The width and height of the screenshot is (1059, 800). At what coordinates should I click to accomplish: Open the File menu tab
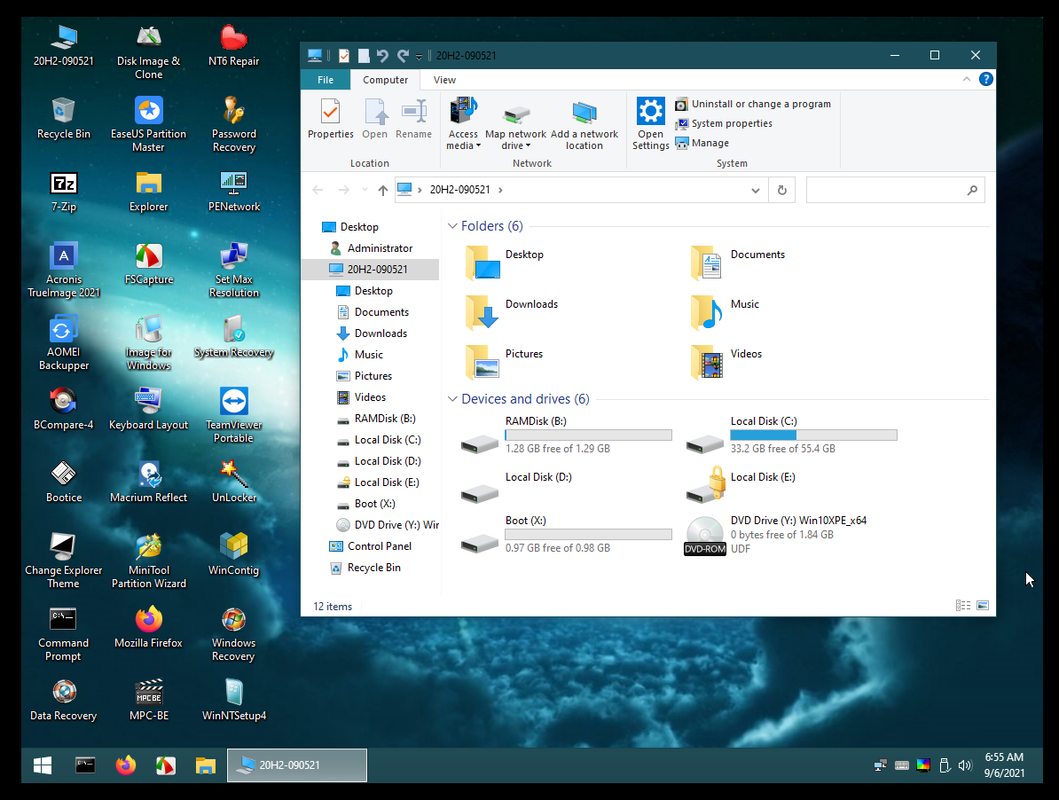click(x=326, y=80)
